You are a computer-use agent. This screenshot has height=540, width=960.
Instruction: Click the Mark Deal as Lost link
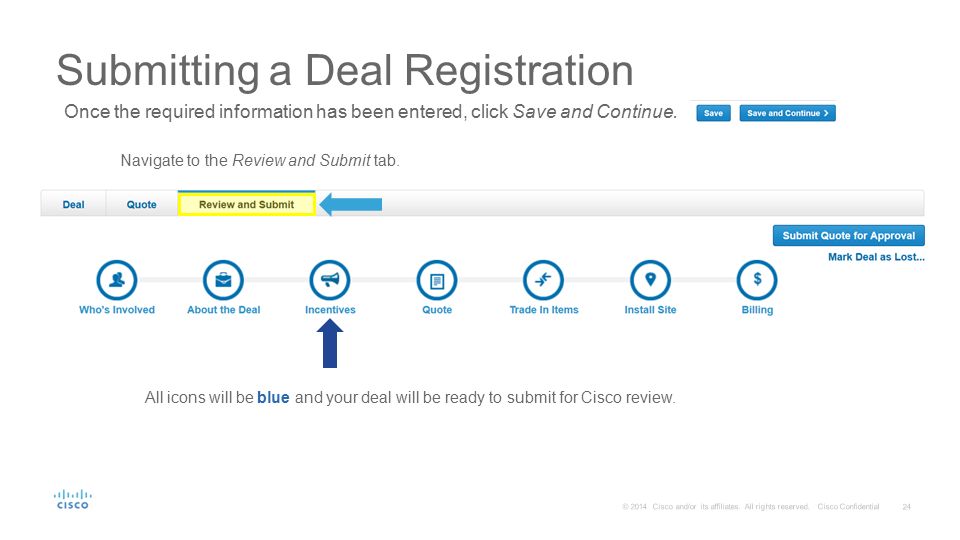coord(876,257)
